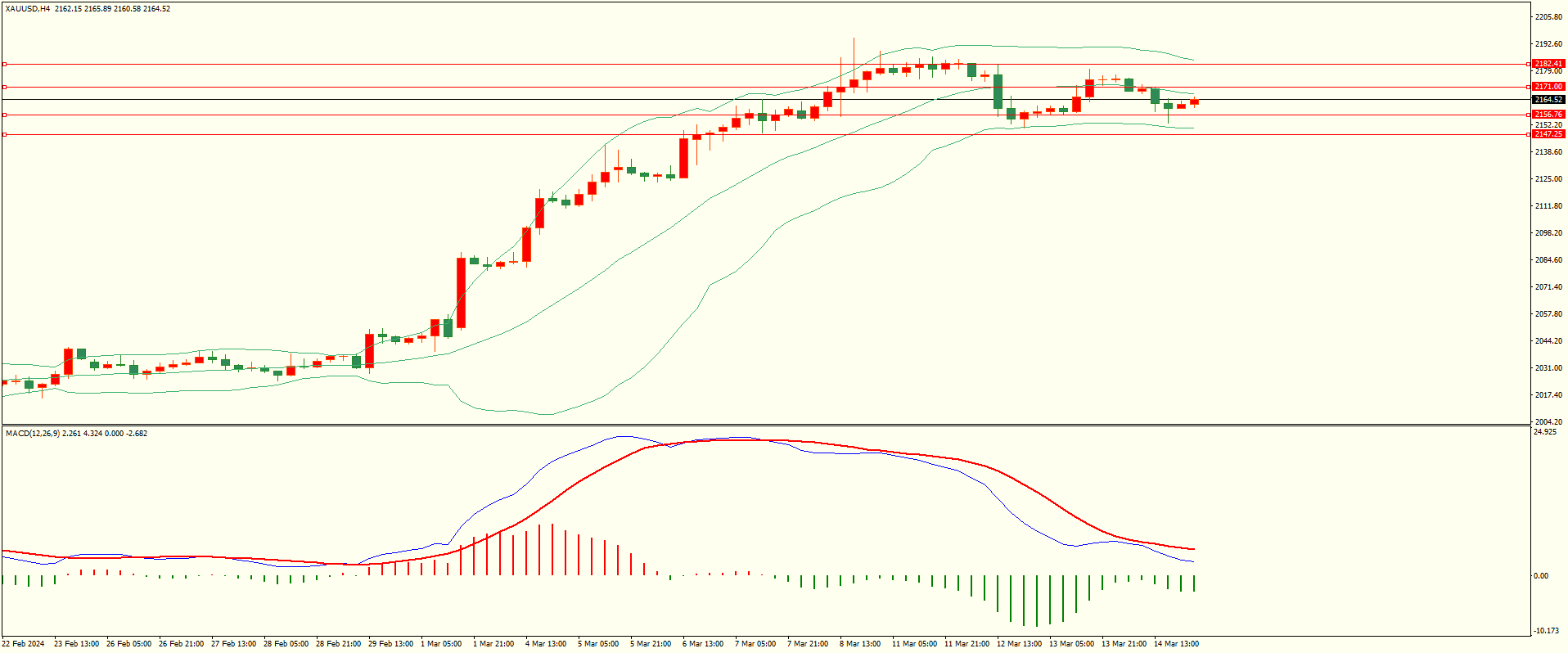This screenshot has width=1568, height=653.
Task: Click the 2004.20 price scale value
Action: pyautogui.click(x=1548, y=422)
